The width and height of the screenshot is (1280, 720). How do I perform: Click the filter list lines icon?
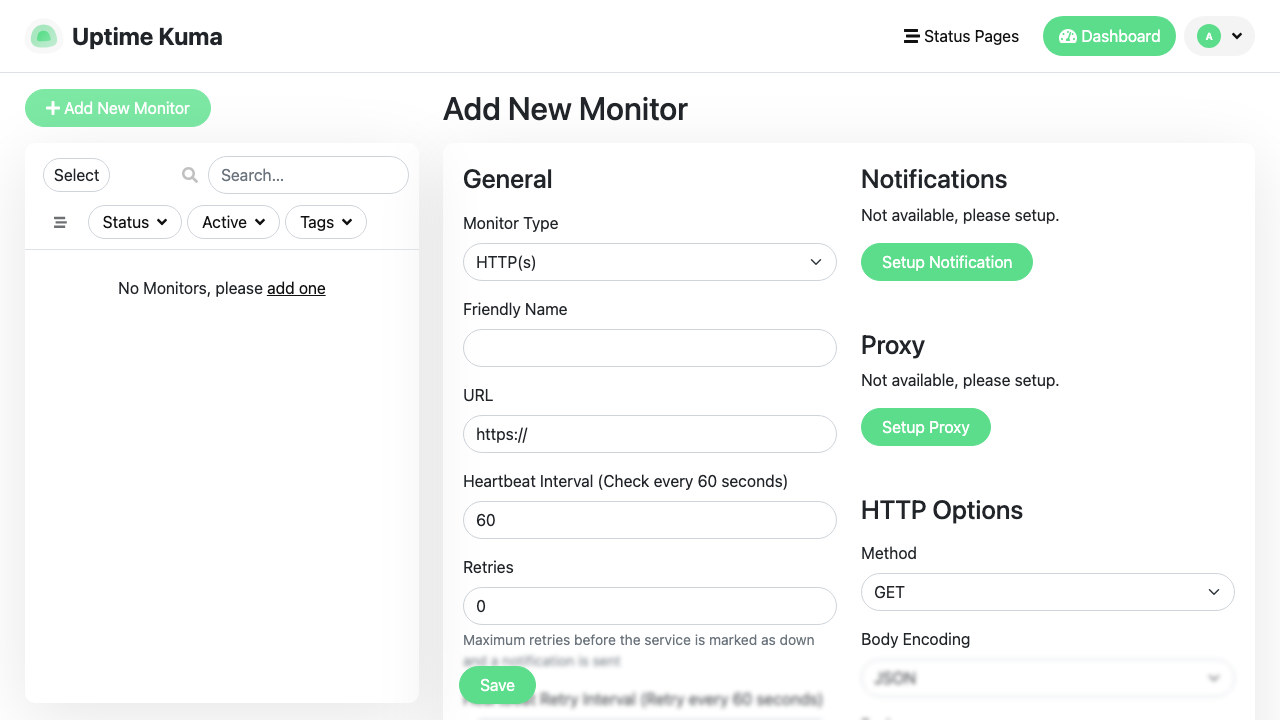point(60,222)
